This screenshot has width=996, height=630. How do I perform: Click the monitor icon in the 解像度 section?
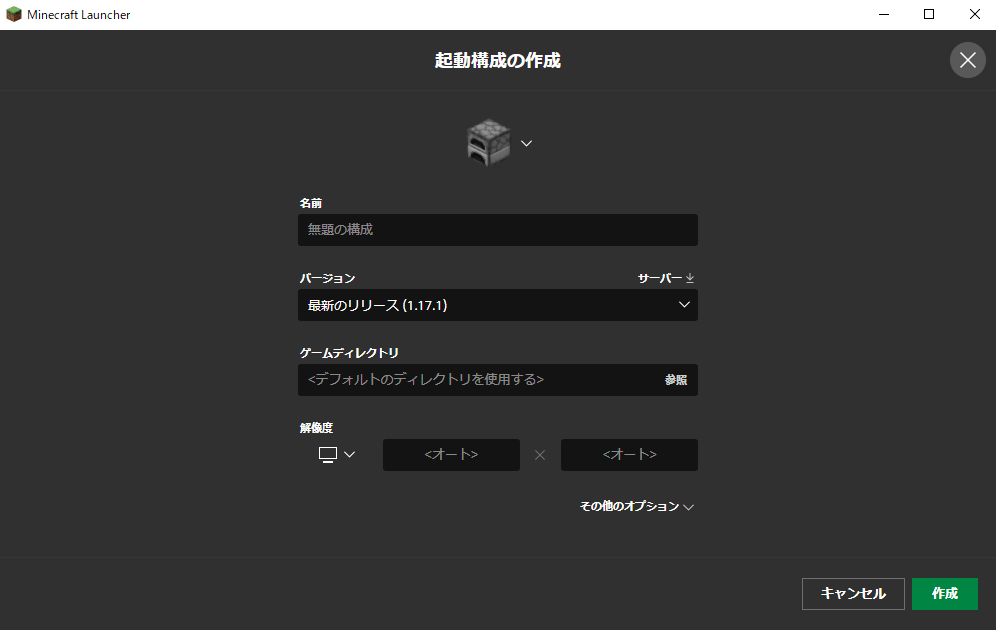328,454
